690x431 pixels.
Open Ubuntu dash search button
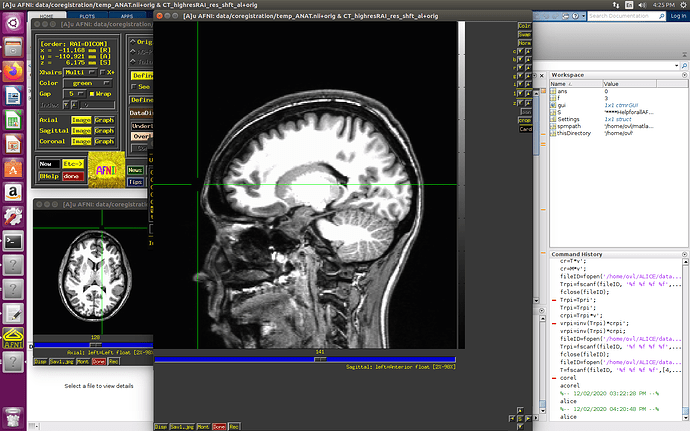(13, 22)
